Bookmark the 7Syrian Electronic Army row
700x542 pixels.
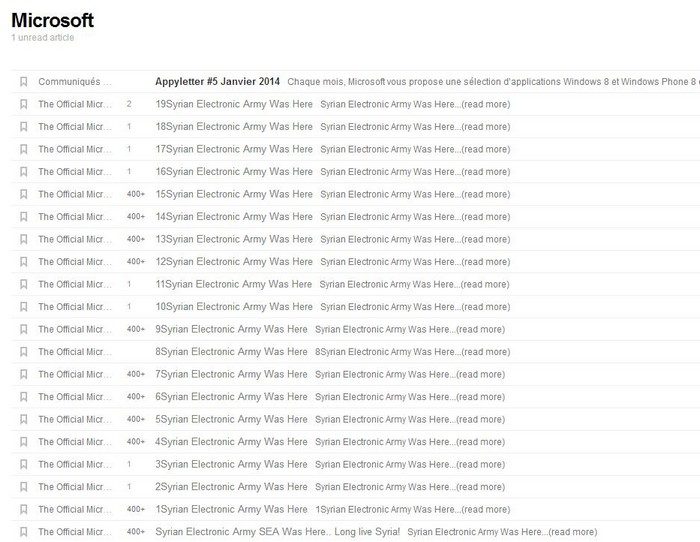coord(24,374)
